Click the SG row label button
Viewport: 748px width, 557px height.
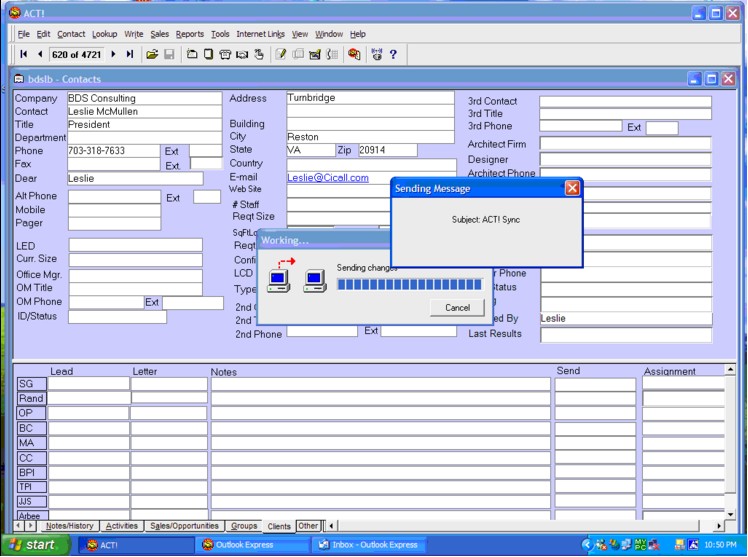point(31,384)
